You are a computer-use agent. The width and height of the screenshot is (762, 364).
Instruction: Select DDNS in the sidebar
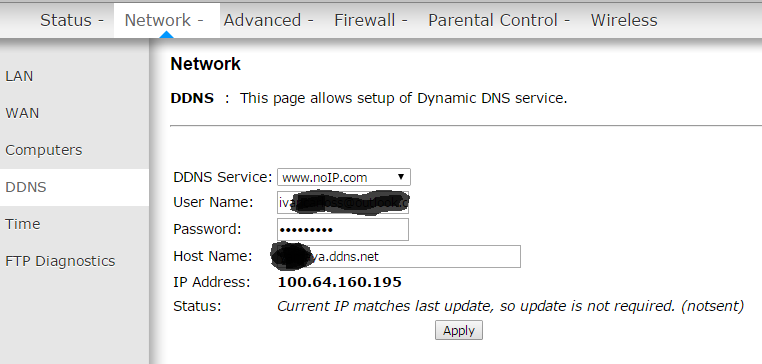74,187
